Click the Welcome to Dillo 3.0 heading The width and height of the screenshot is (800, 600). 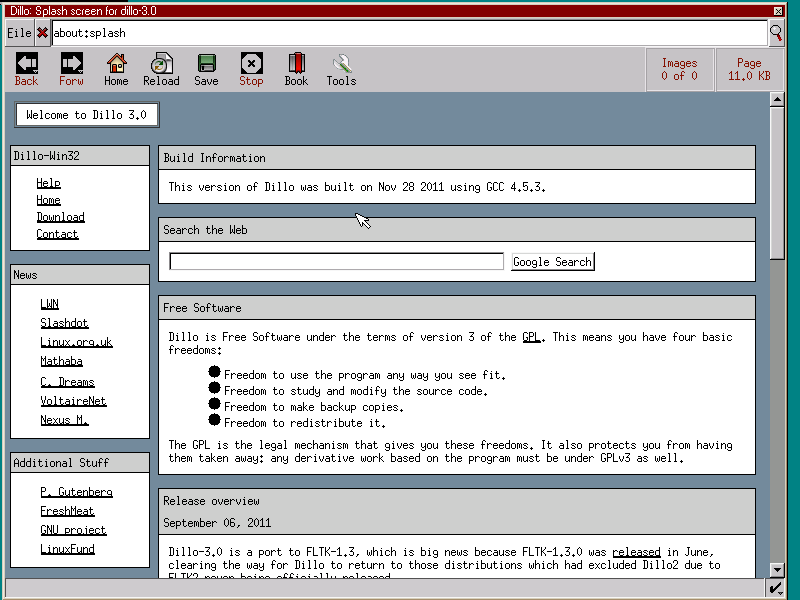tap(87, 115)
